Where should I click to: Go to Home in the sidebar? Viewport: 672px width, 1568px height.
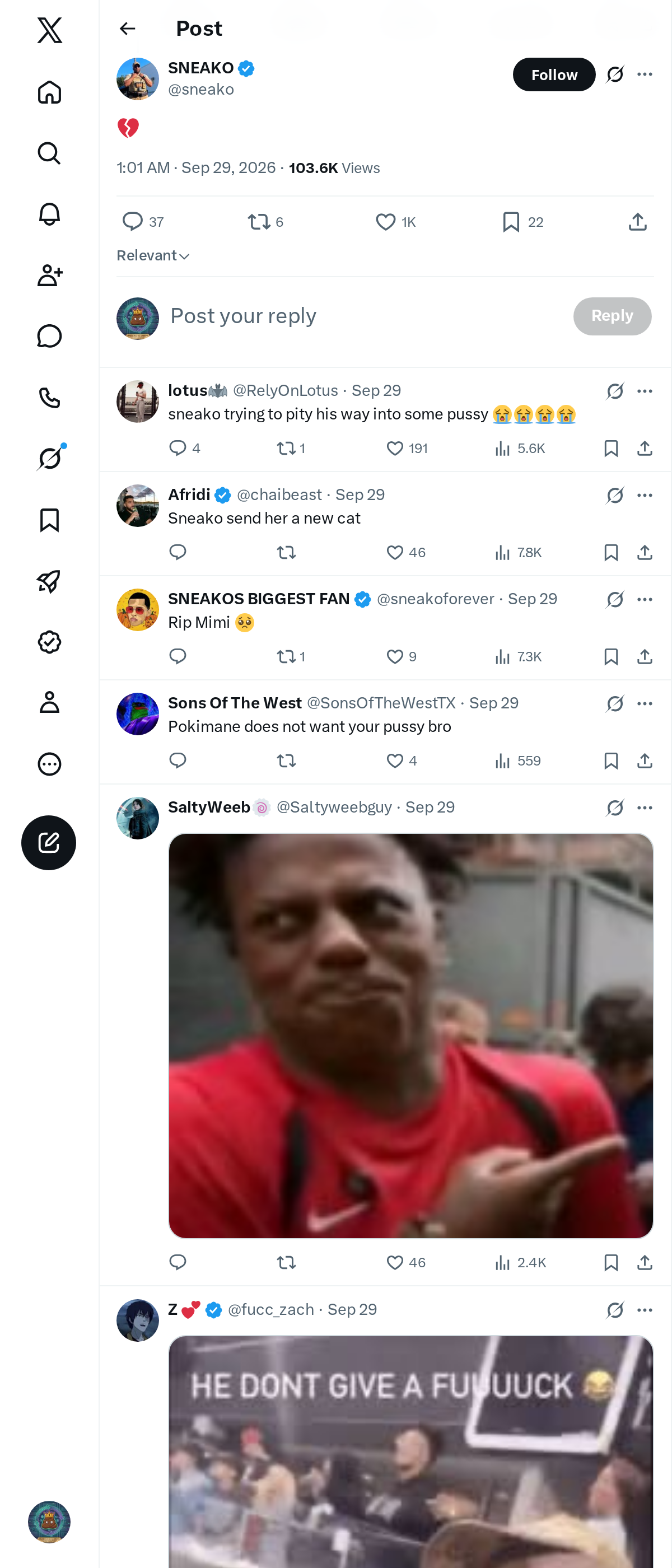click(x=49, y=92)
